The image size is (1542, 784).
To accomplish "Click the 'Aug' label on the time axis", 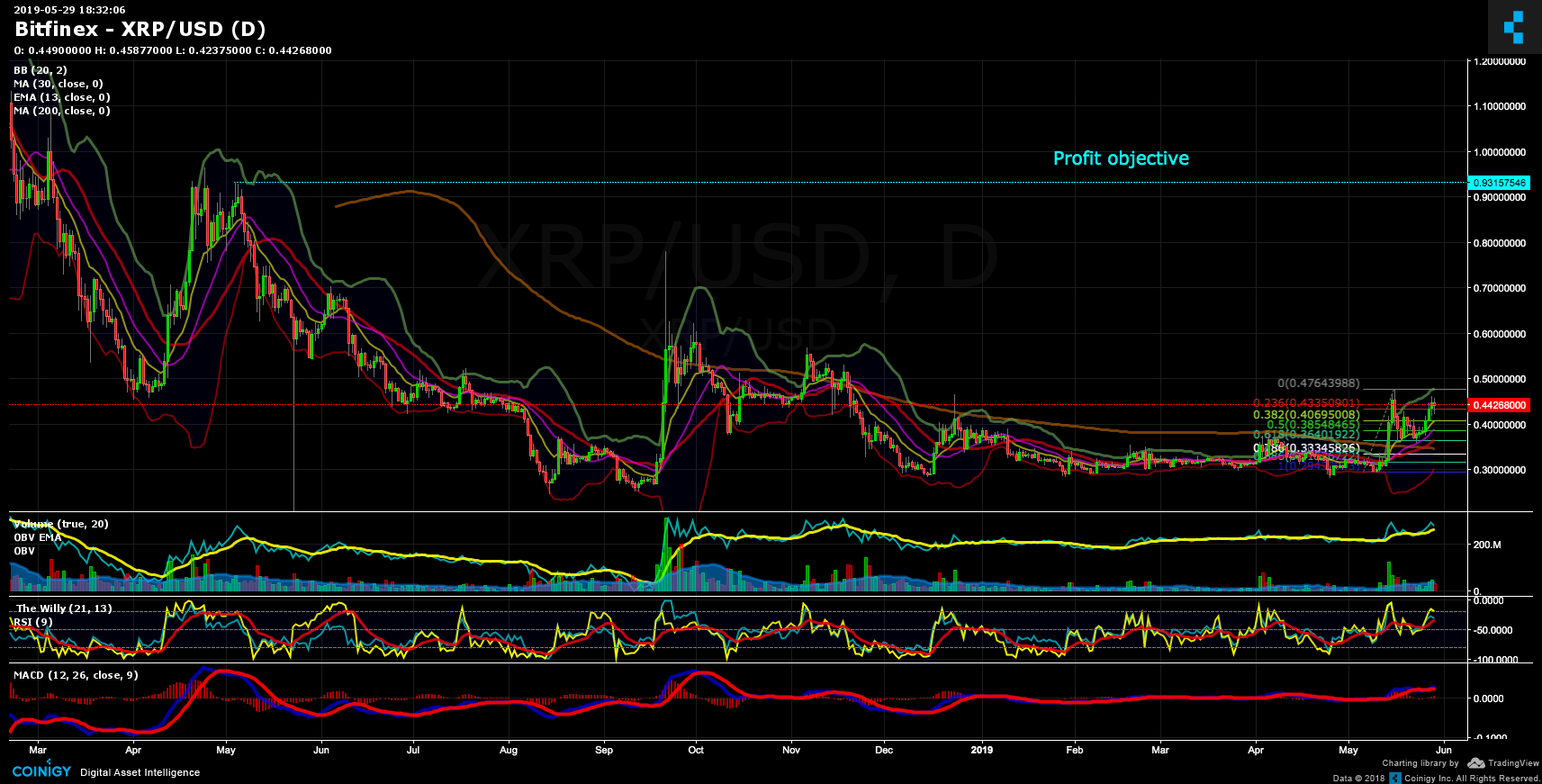I will tap(509, 750).
